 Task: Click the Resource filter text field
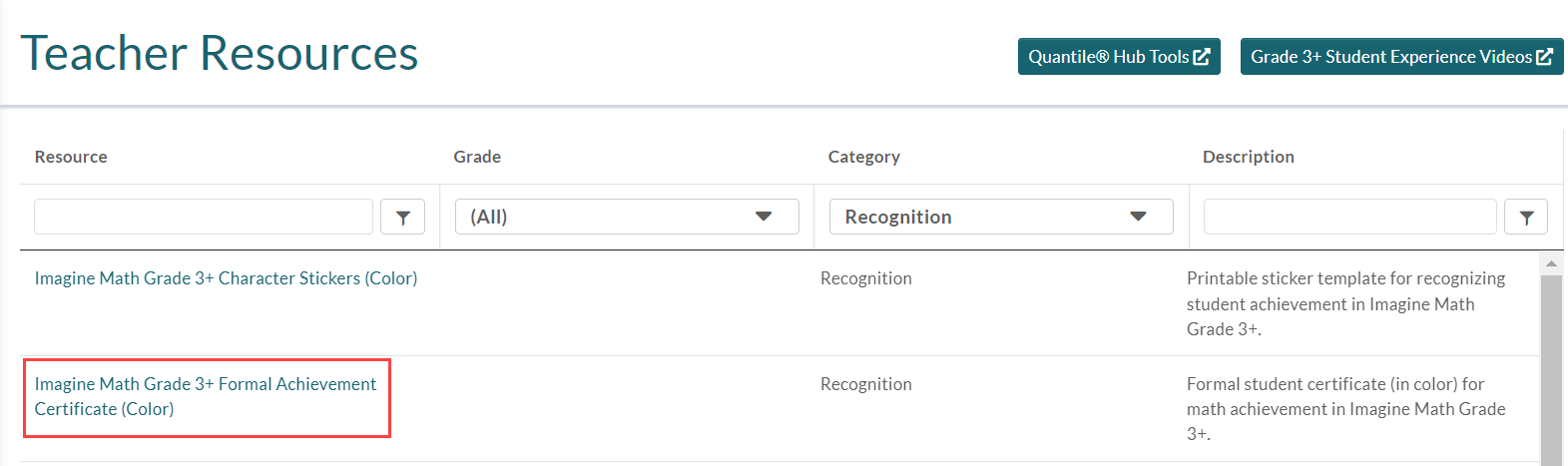coord(204,217)
